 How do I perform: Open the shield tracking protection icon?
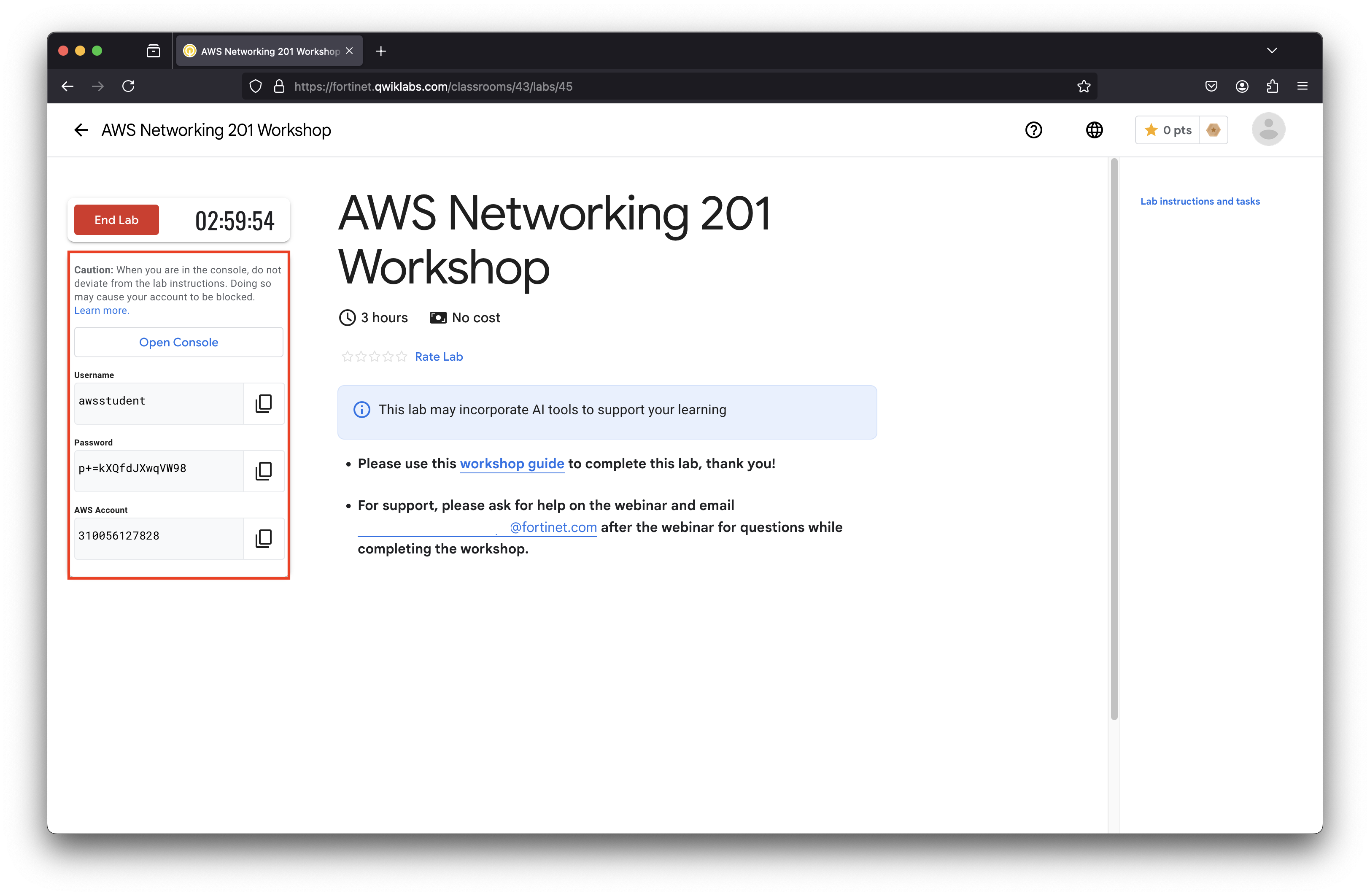[256, 86]
